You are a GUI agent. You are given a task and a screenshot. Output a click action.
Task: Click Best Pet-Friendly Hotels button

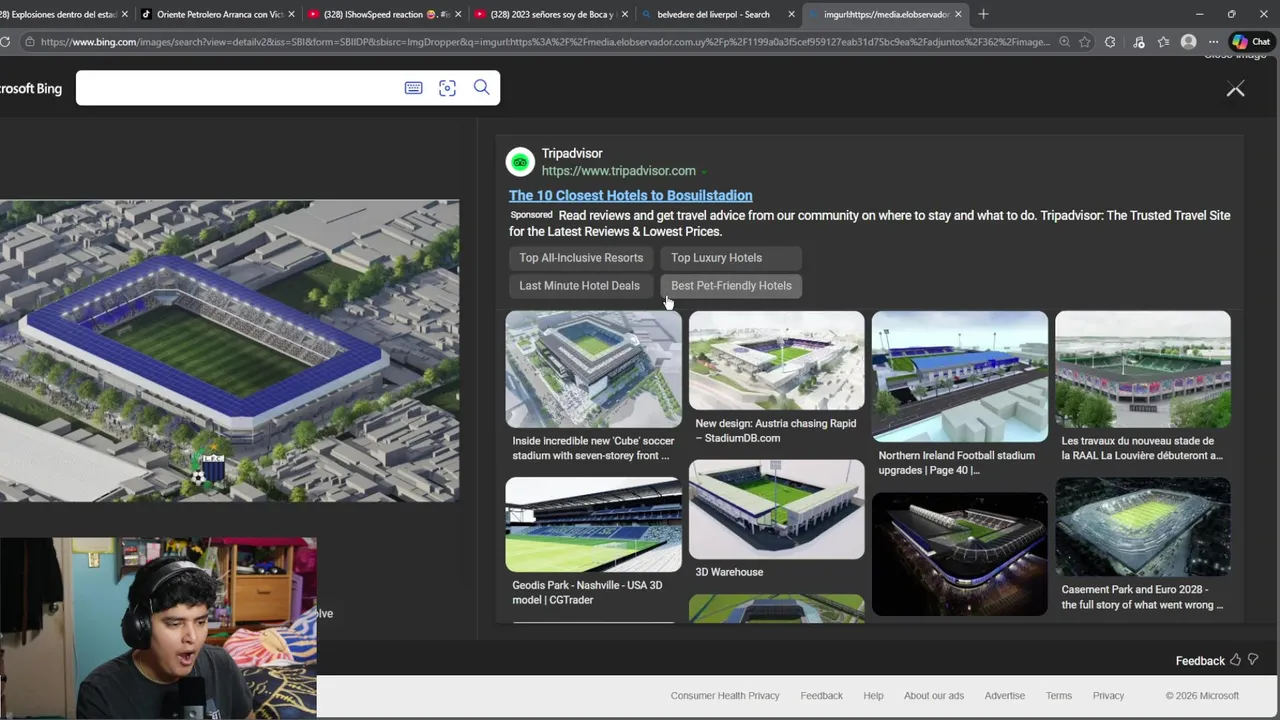[x=731, y=286]
